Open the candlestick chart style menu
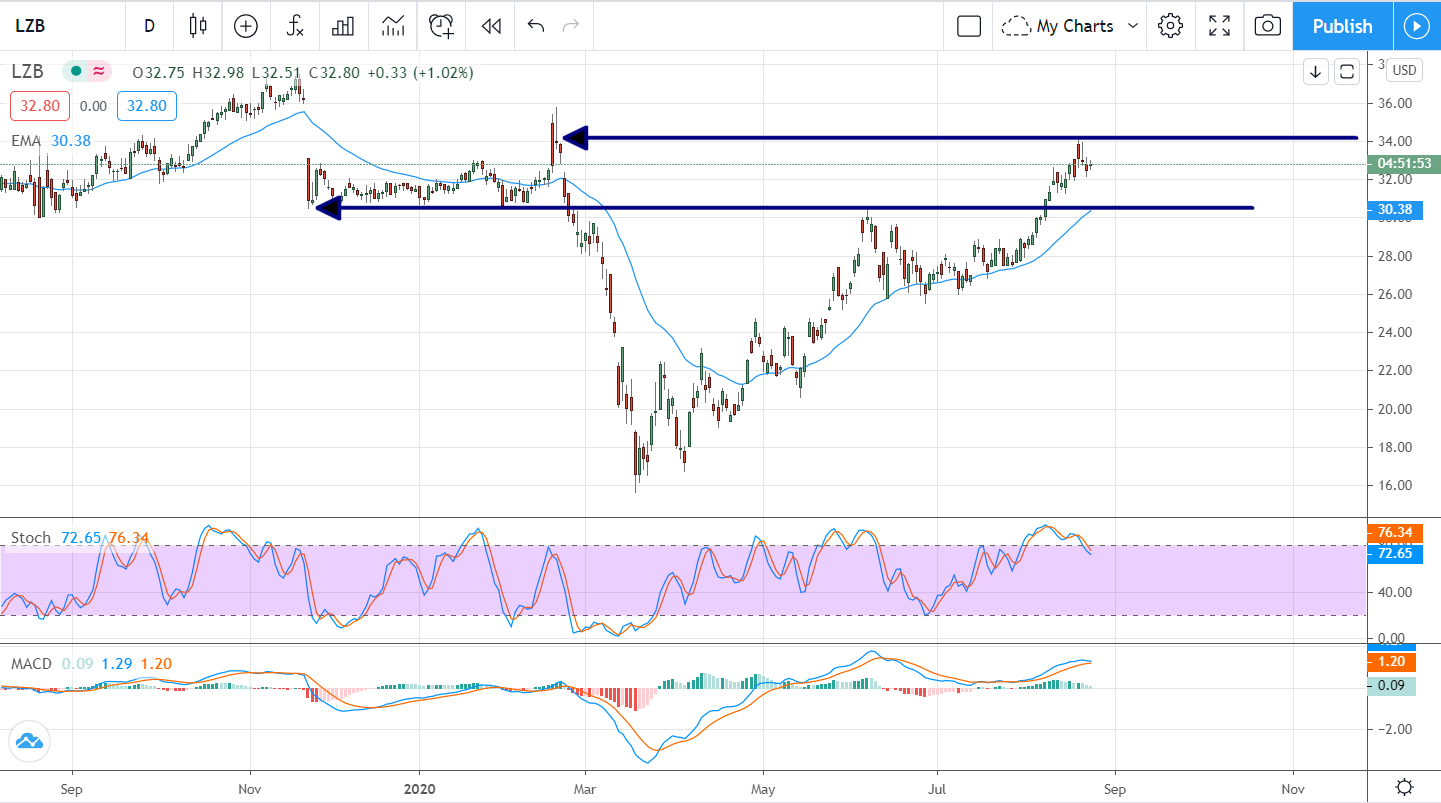The image size is (1441, 803). (198, 26)
